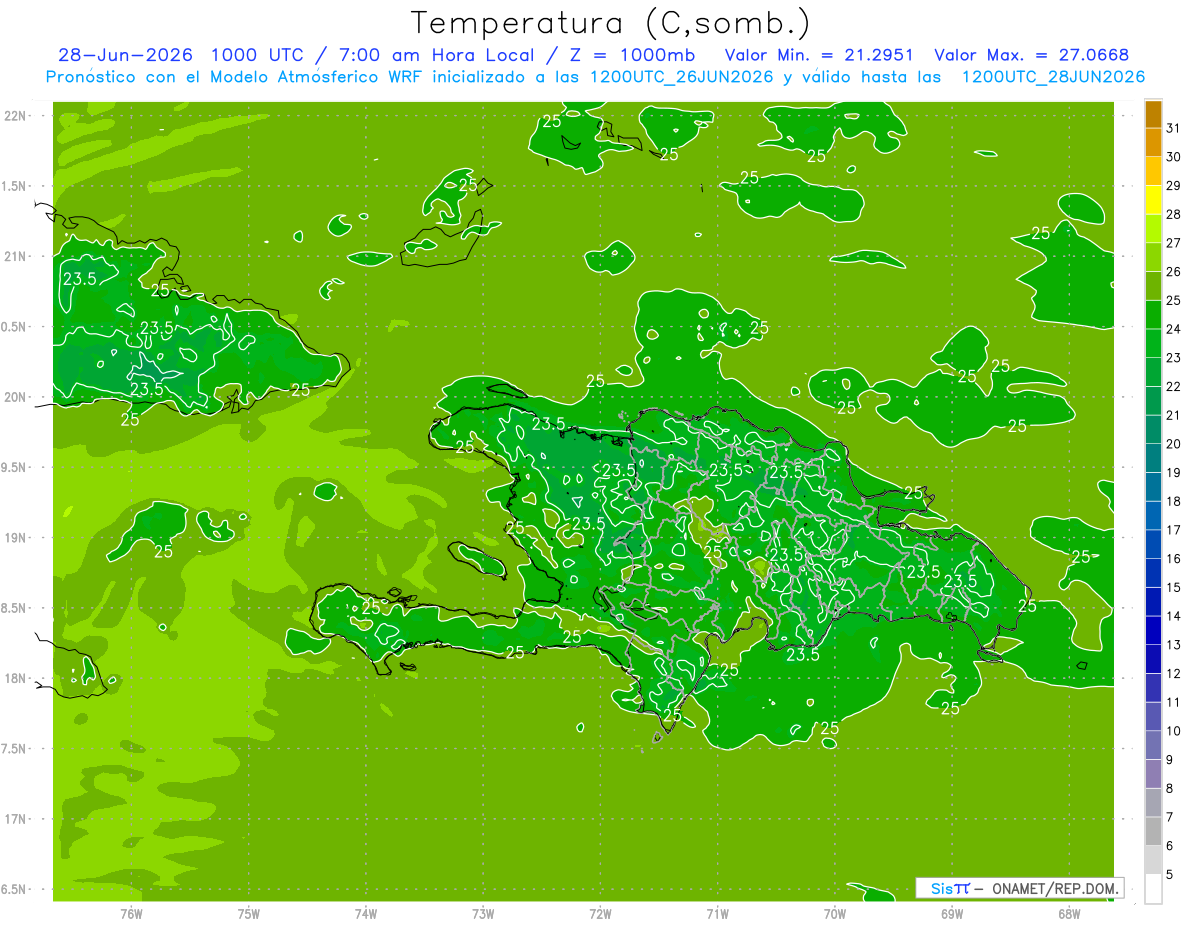Click the yellow swatch between legend 28 and 29
Viewport: 1200px width, 927px height.
[x=1153, y=199]
